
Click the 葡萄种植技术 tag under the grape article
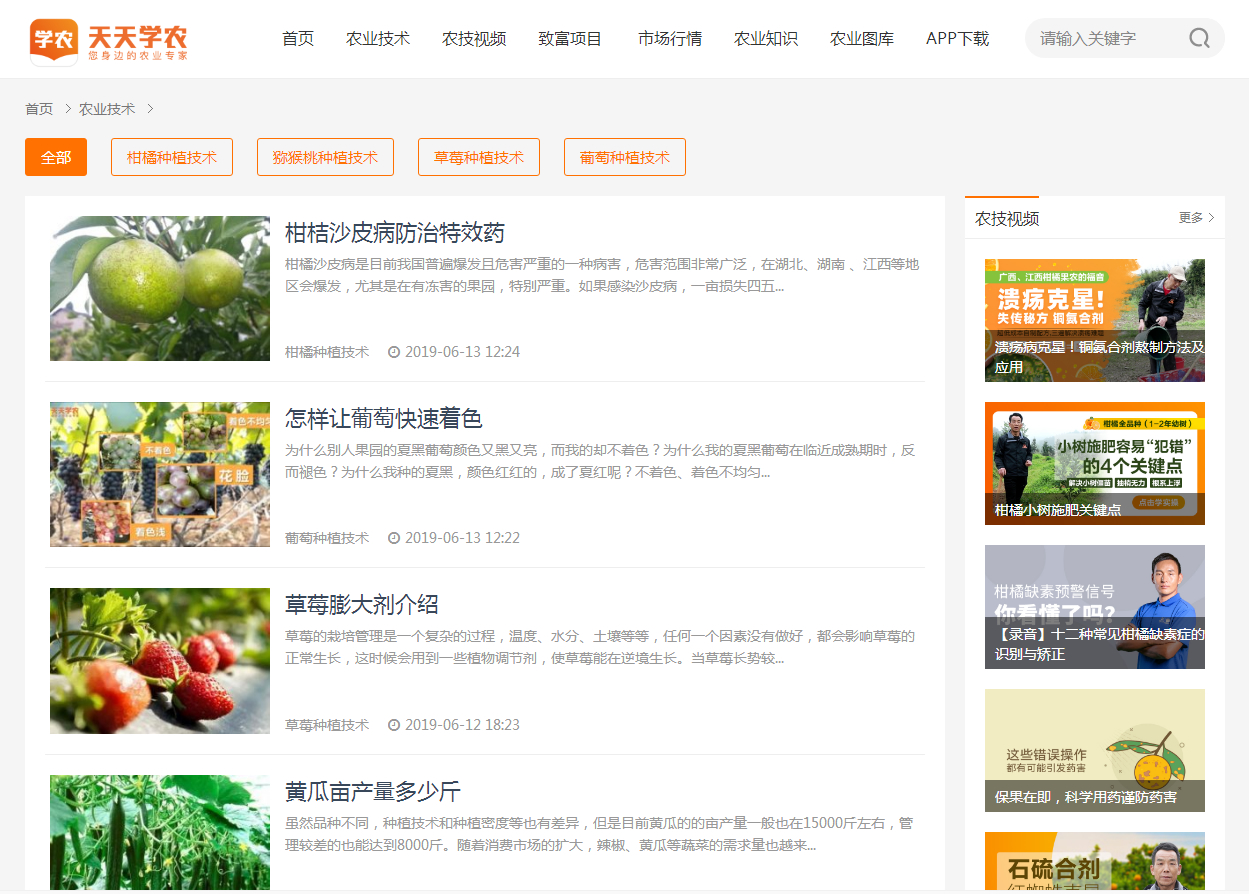click(327, 538)
